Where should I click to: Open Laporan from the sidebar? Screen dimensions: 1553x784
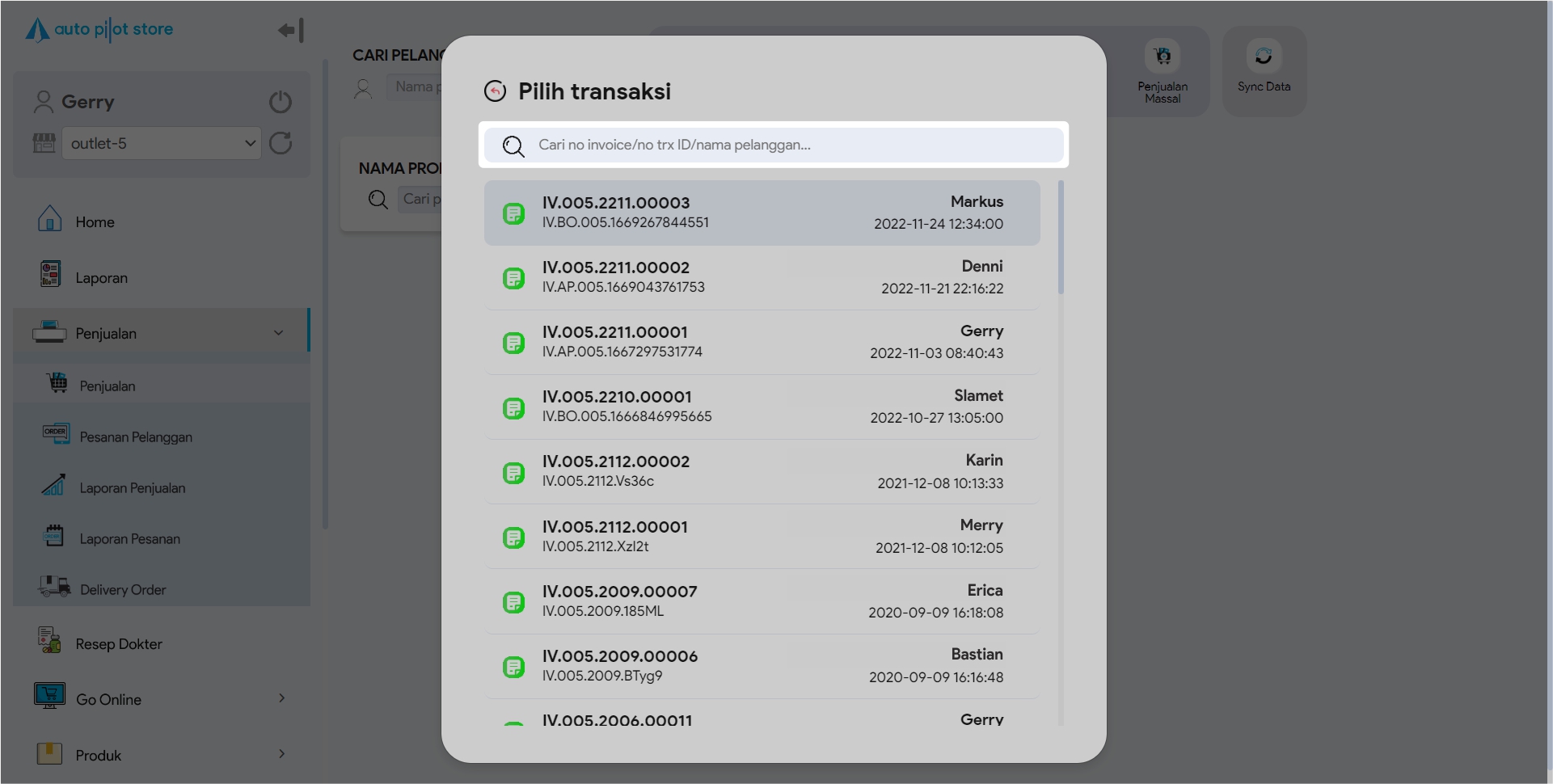coord(101,278)
